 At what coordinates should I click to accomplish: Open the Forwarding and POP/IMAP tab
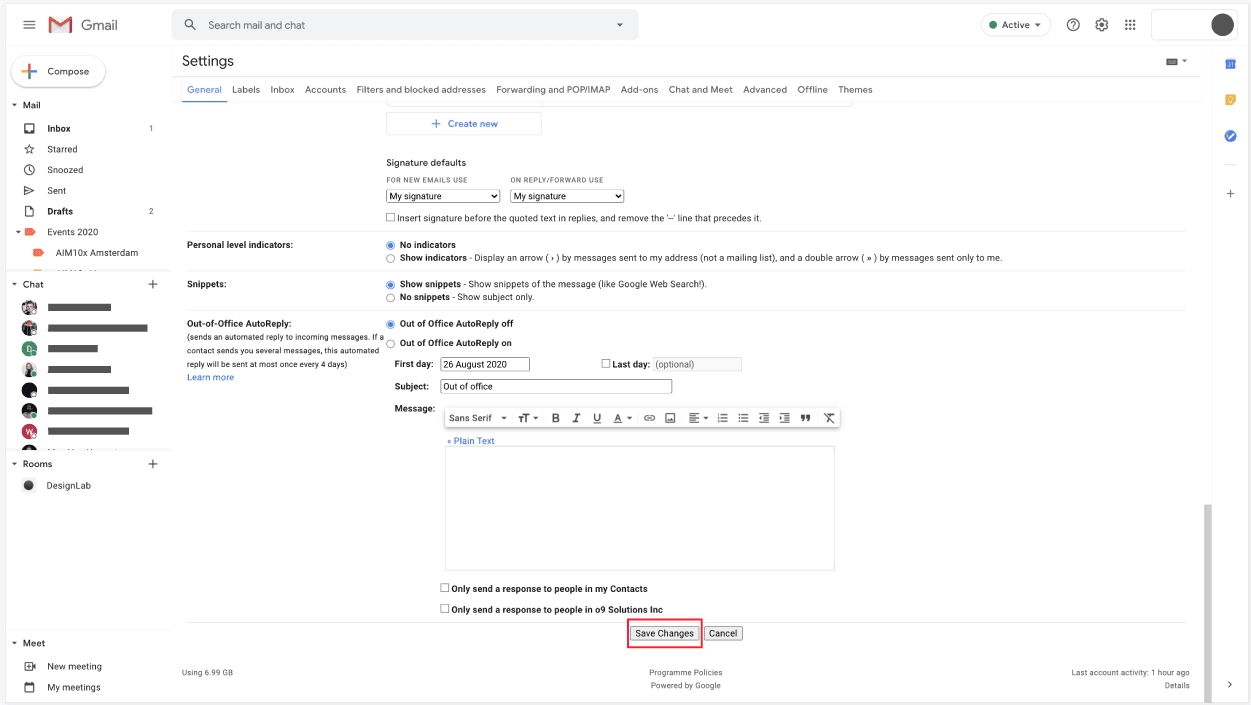click(553, 90)
